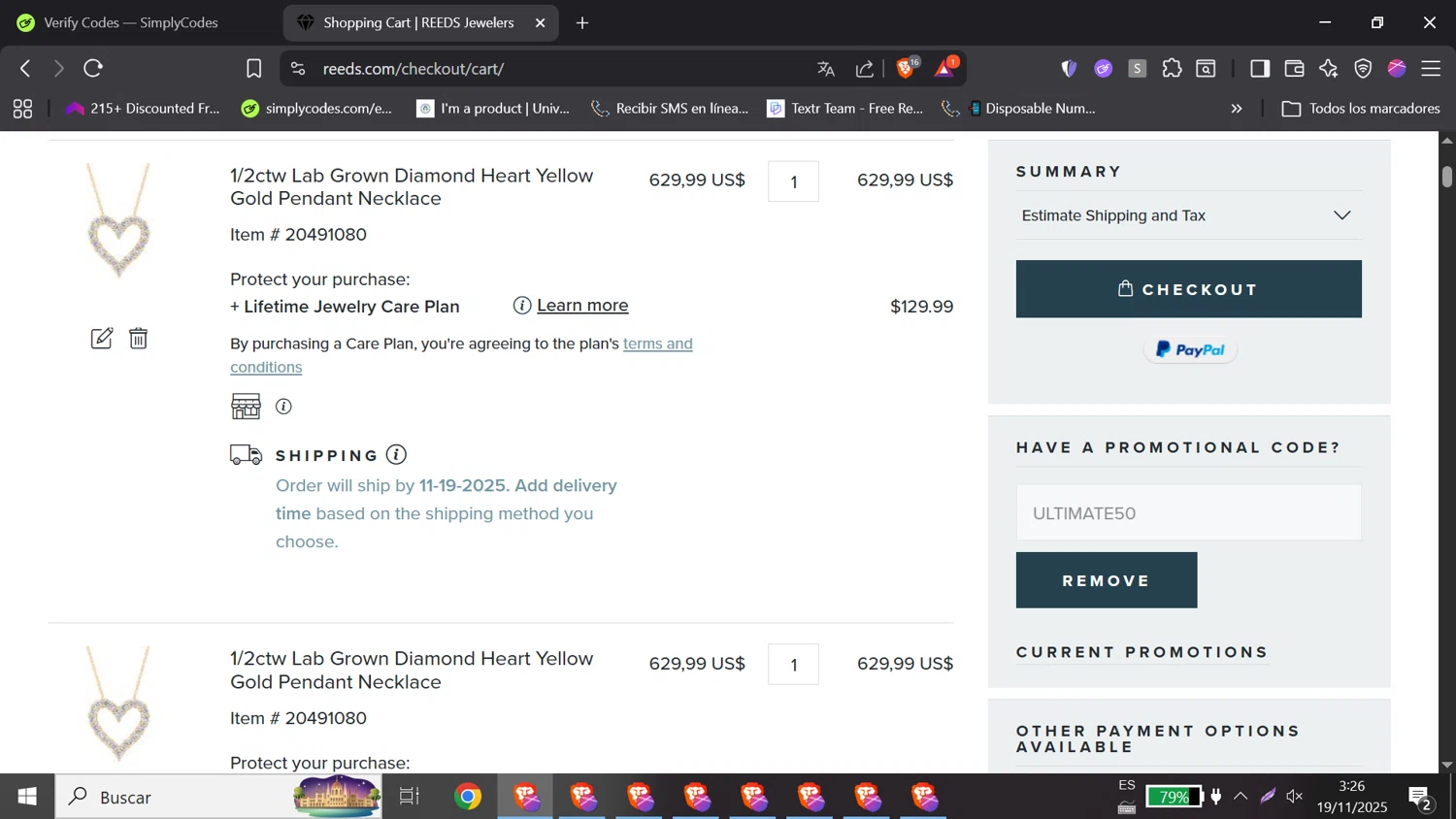This screenshot has width=1456, height=819.
Task: Open Windows Start menu
Action: click(27, 797)
